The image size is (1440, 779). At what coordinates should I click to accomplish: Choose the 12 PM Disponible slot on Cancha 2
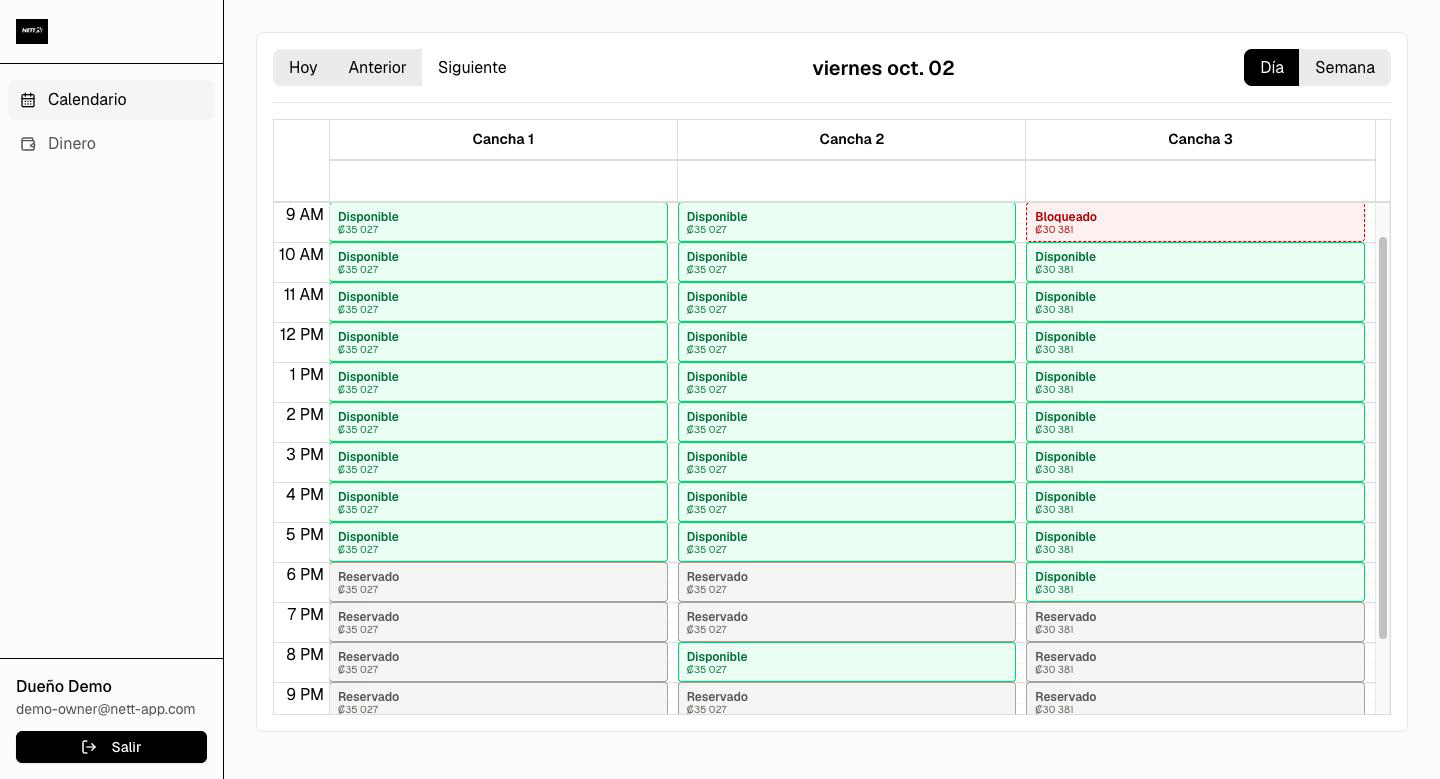coord(847,342)
